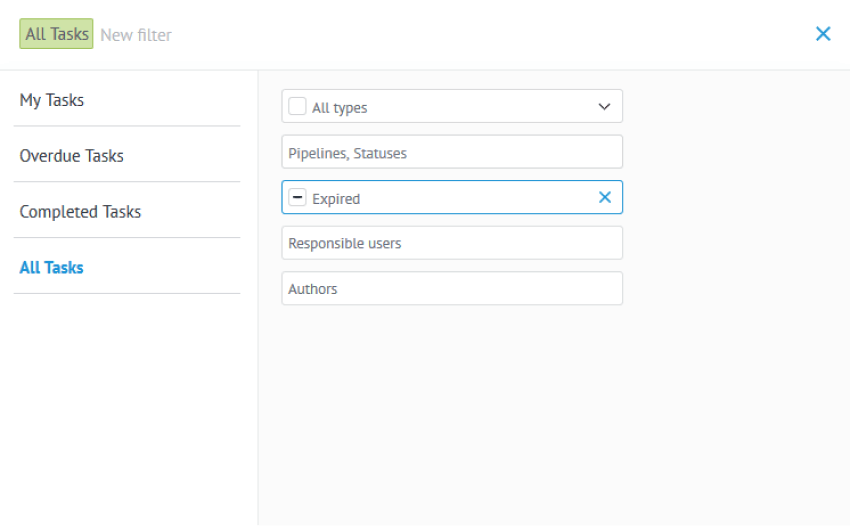Click the All types label text
Viewport: 850px width, 526px height.
click(339, 108)
